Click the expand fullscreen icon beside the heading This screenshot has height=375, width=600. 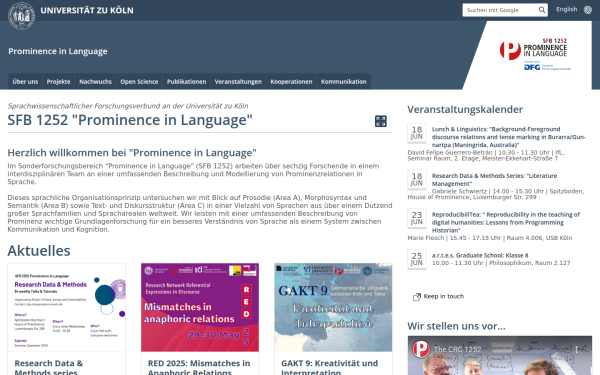tap(381, 121)
